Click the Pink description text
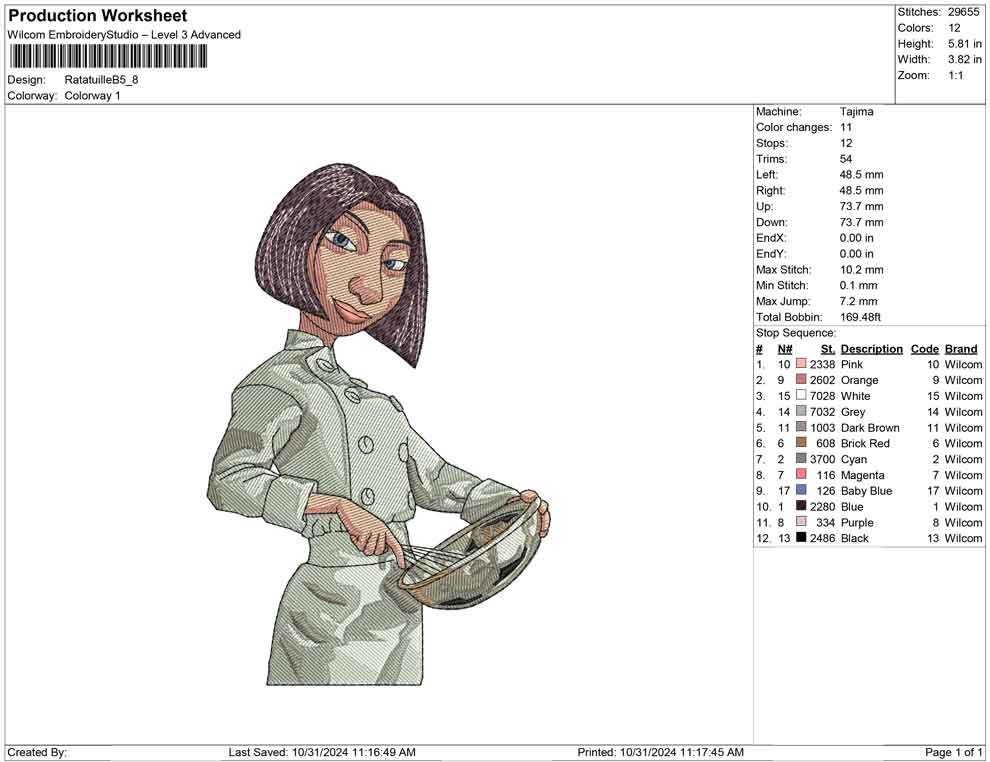The height and width of the screenshot is (762, 990). point(851,364)
